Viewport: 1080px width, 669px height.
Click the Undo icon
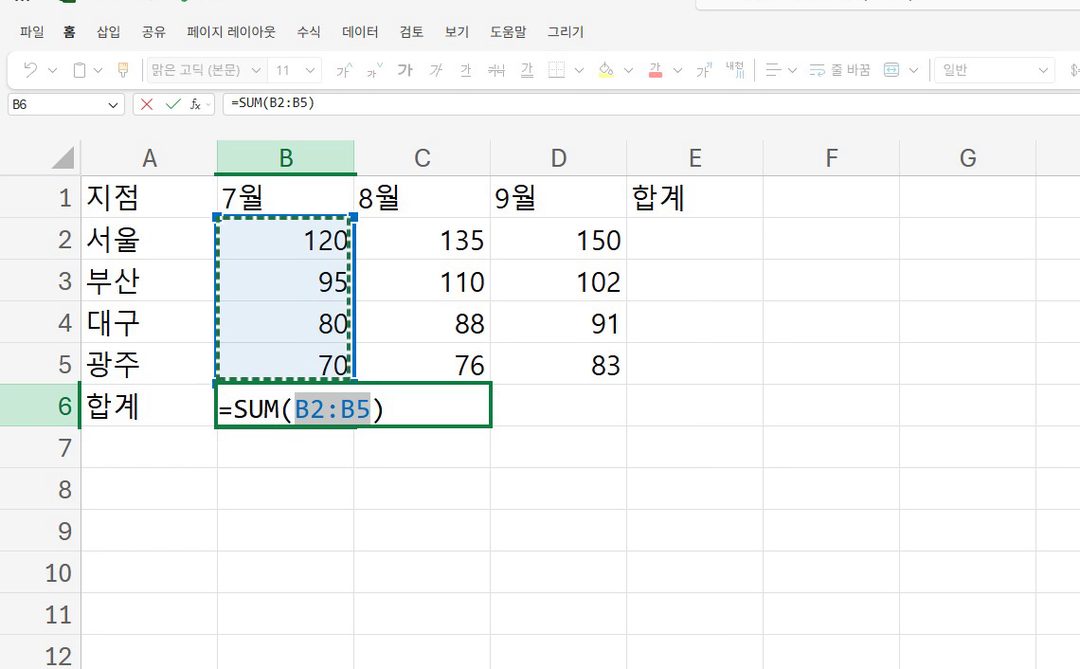point(30,70)
